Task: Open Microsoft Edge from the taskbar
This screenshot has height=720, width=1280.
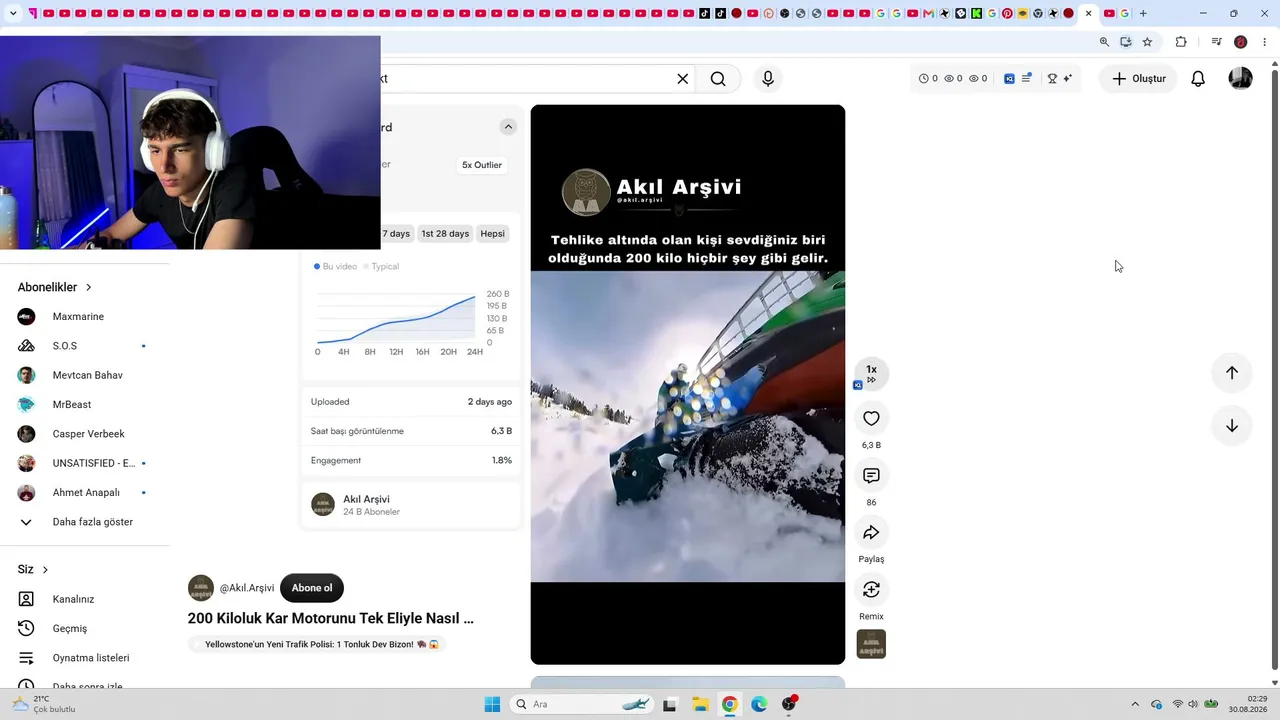Action: click(x=759, y=704)
